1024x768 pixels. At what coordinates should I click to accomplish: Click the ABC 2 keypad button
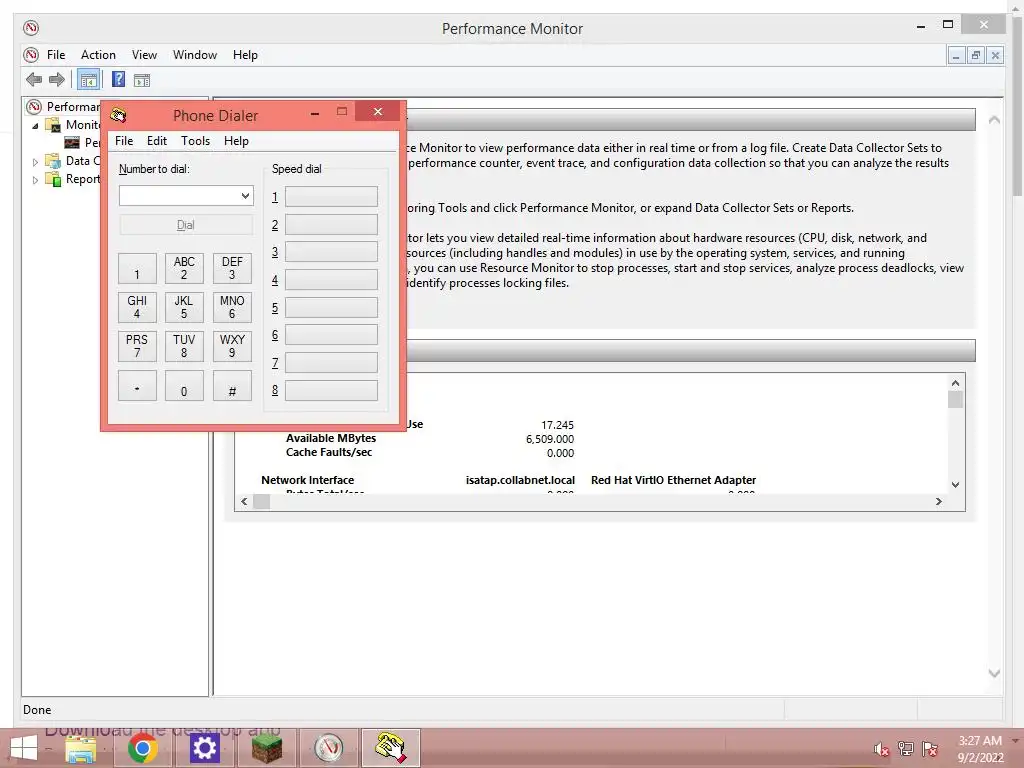pos(184,268)
